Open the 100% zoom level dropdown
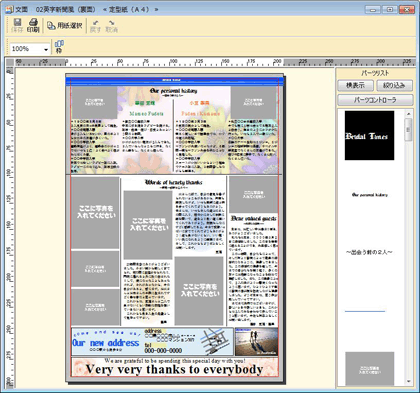The image size is (420, 393). point(30,49)
